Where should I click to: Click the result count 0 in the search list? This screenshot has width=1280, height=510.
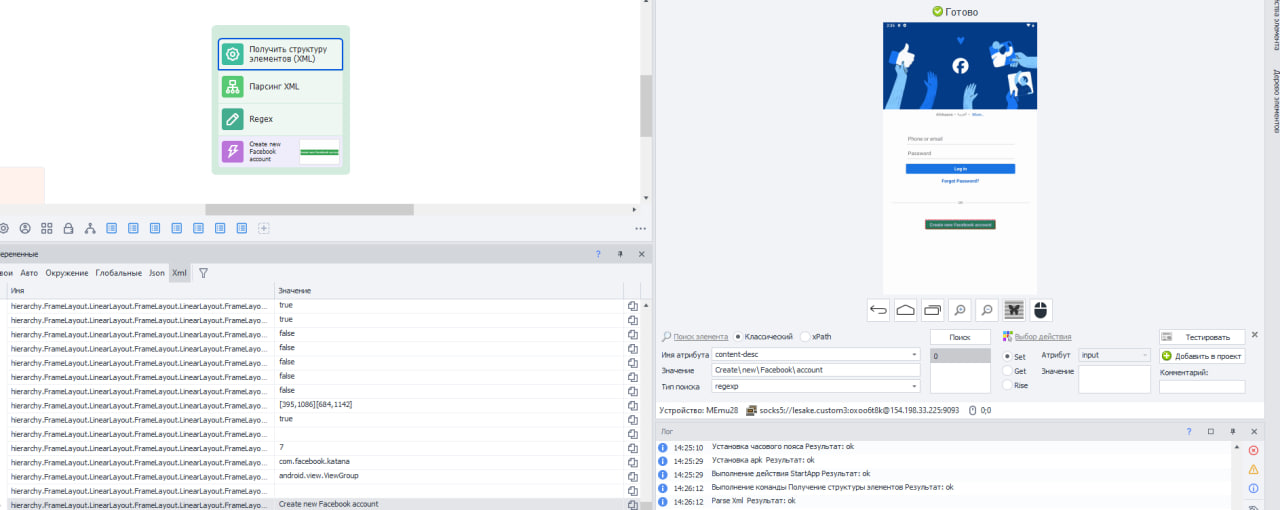(x=960, y=356)
